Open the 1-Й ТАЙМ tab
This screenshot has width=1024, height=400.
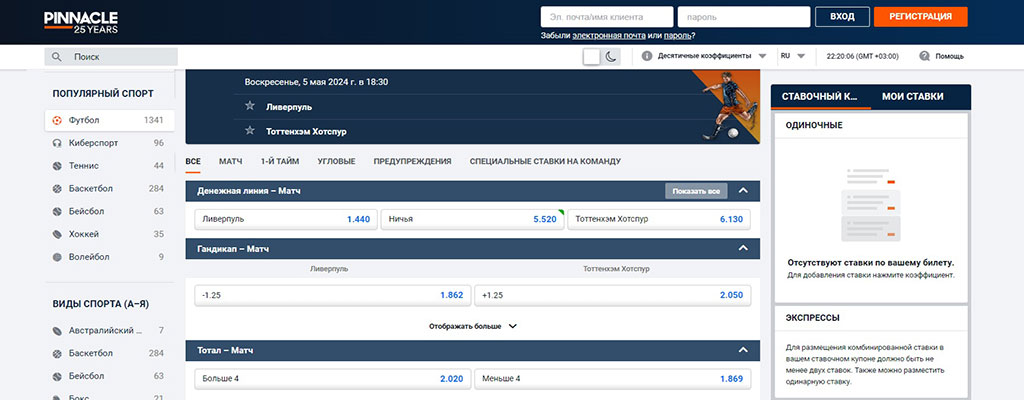(280, 161)
